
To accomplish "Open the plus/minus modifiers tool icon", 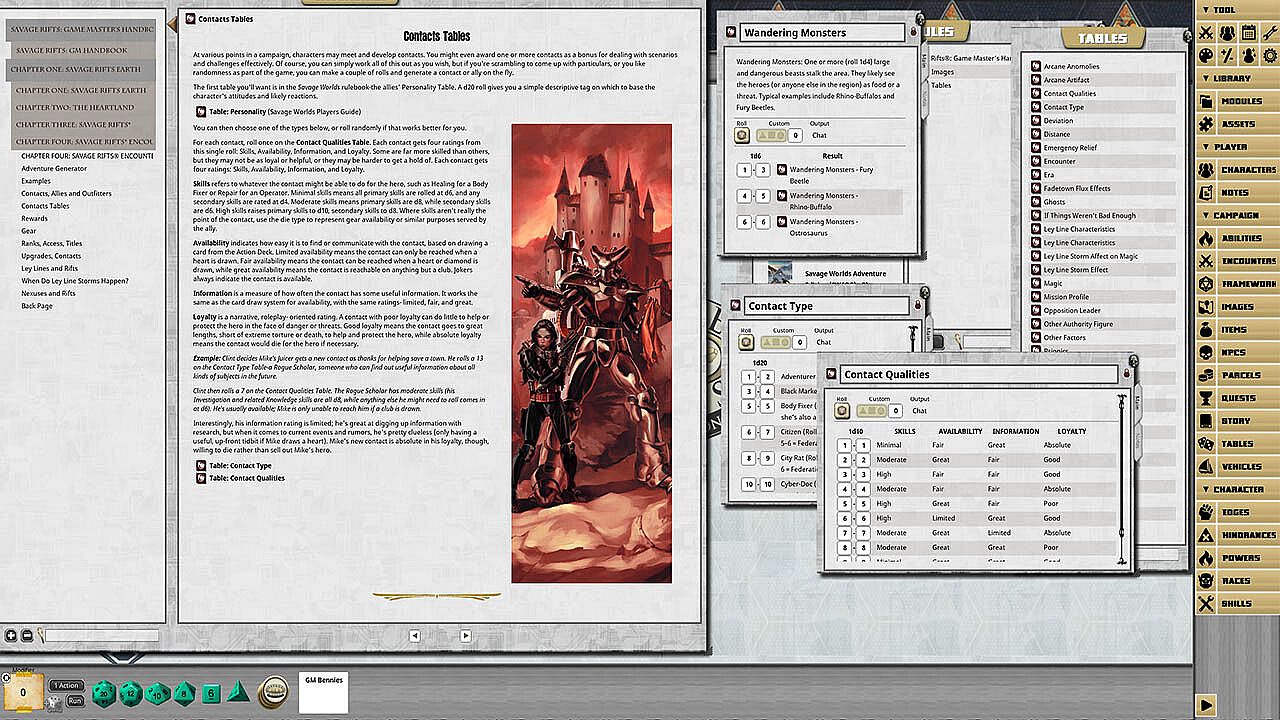I will (1227, 55).
